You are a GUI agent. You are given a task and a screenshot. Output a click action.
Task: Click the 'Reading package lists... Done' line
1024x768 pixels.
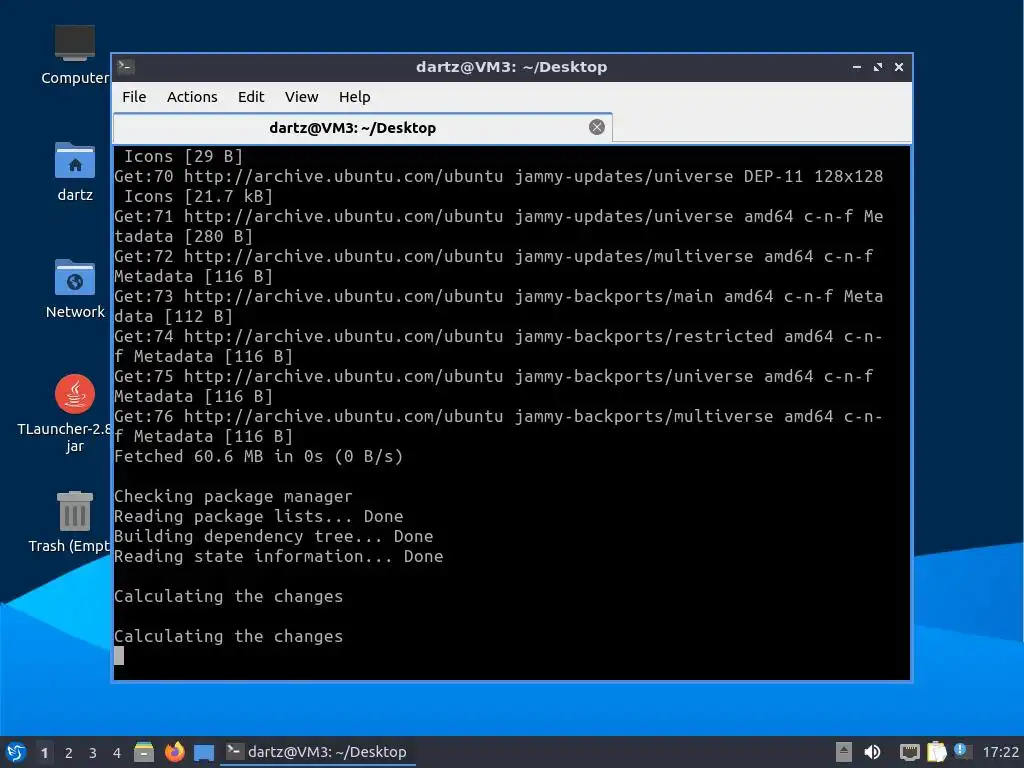point(259,517)
